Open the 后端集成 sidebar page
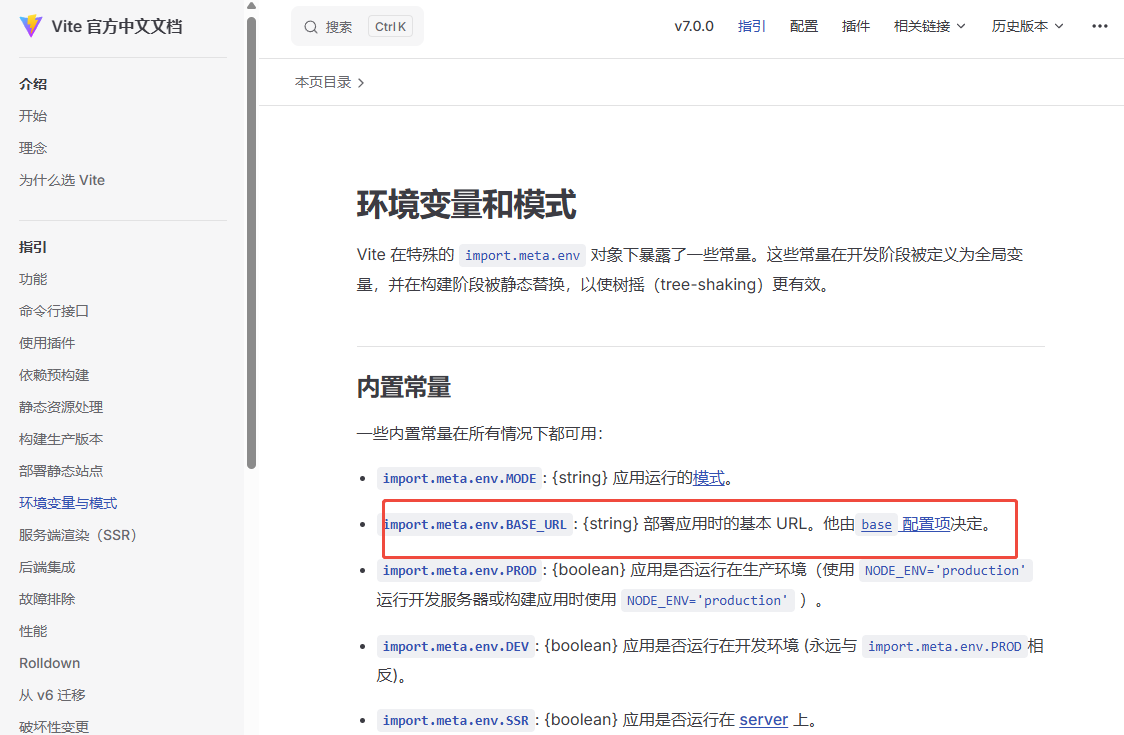 [47, 568]
